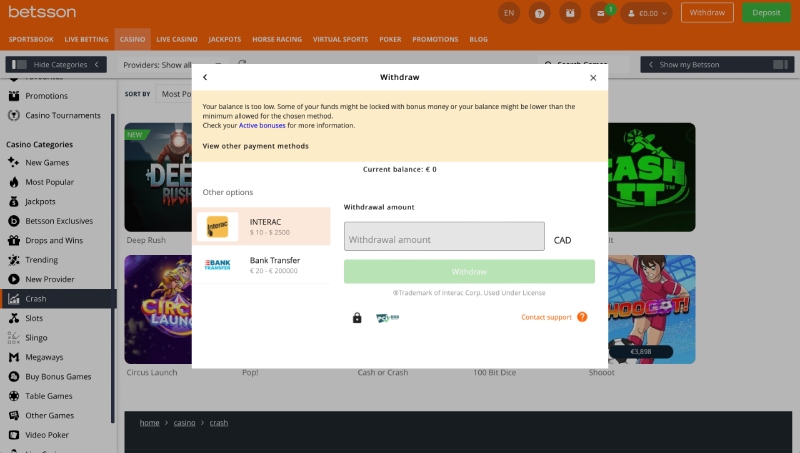Image resolution: width=800 pixels, height=453 pixels.
Task: Open Horse Racing menu item
Action: pyautogui.click(x=277, y=39)
